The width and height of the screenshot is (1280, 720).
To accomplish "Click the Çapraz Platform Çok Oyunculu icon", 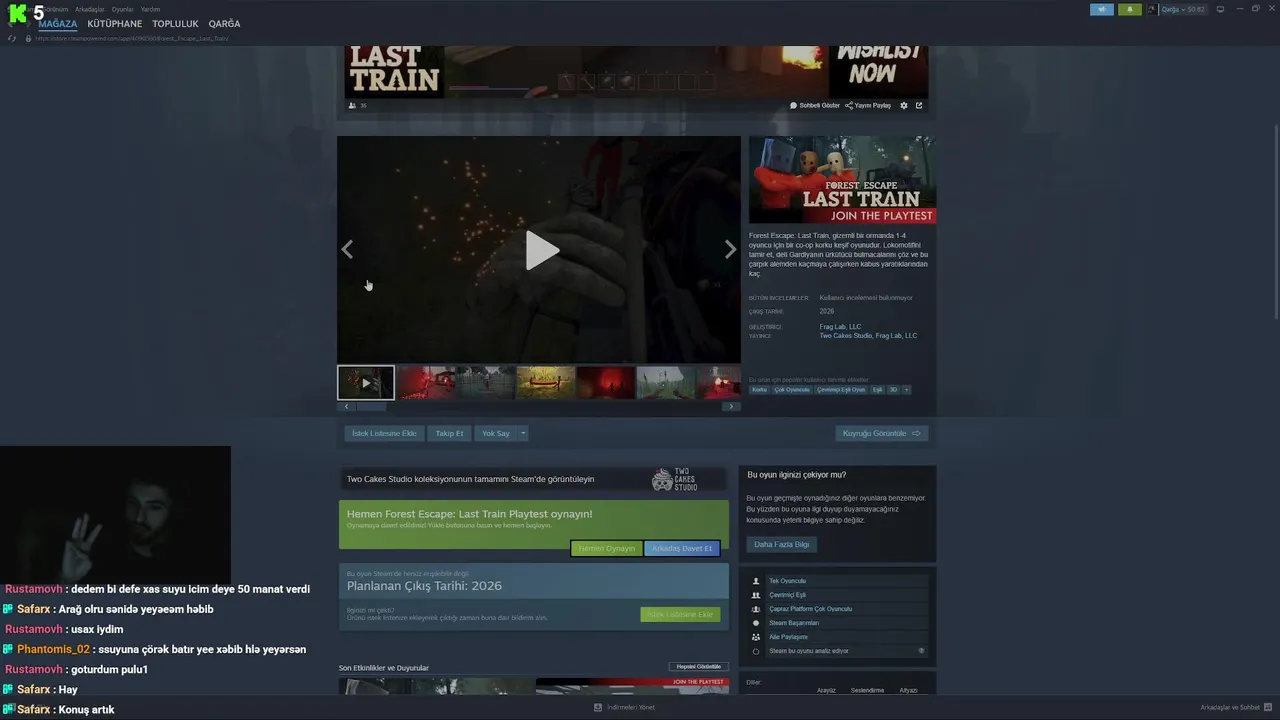I will pos(756,609).
